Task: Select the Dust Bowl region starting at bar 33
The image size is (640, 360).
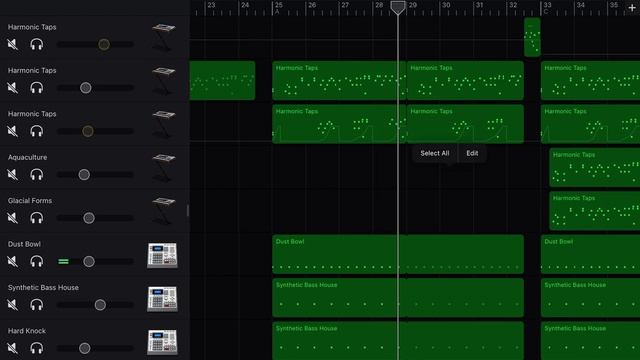Action: [x=590, y=254]
